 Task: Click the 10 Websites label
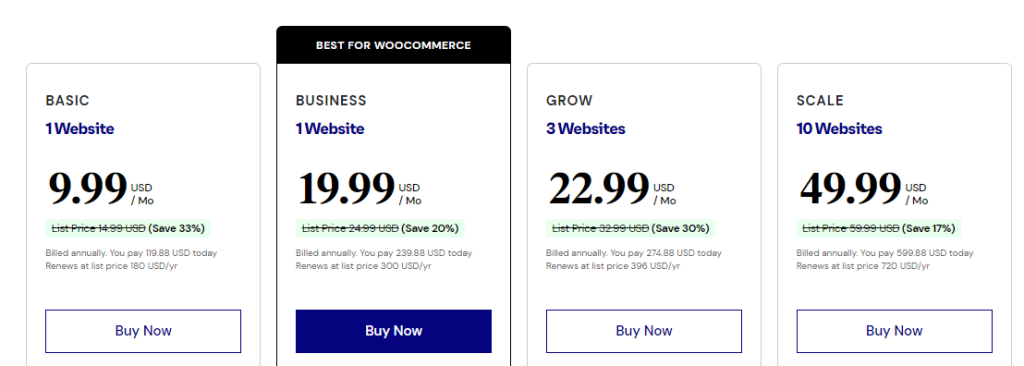[x=839, y=129]
